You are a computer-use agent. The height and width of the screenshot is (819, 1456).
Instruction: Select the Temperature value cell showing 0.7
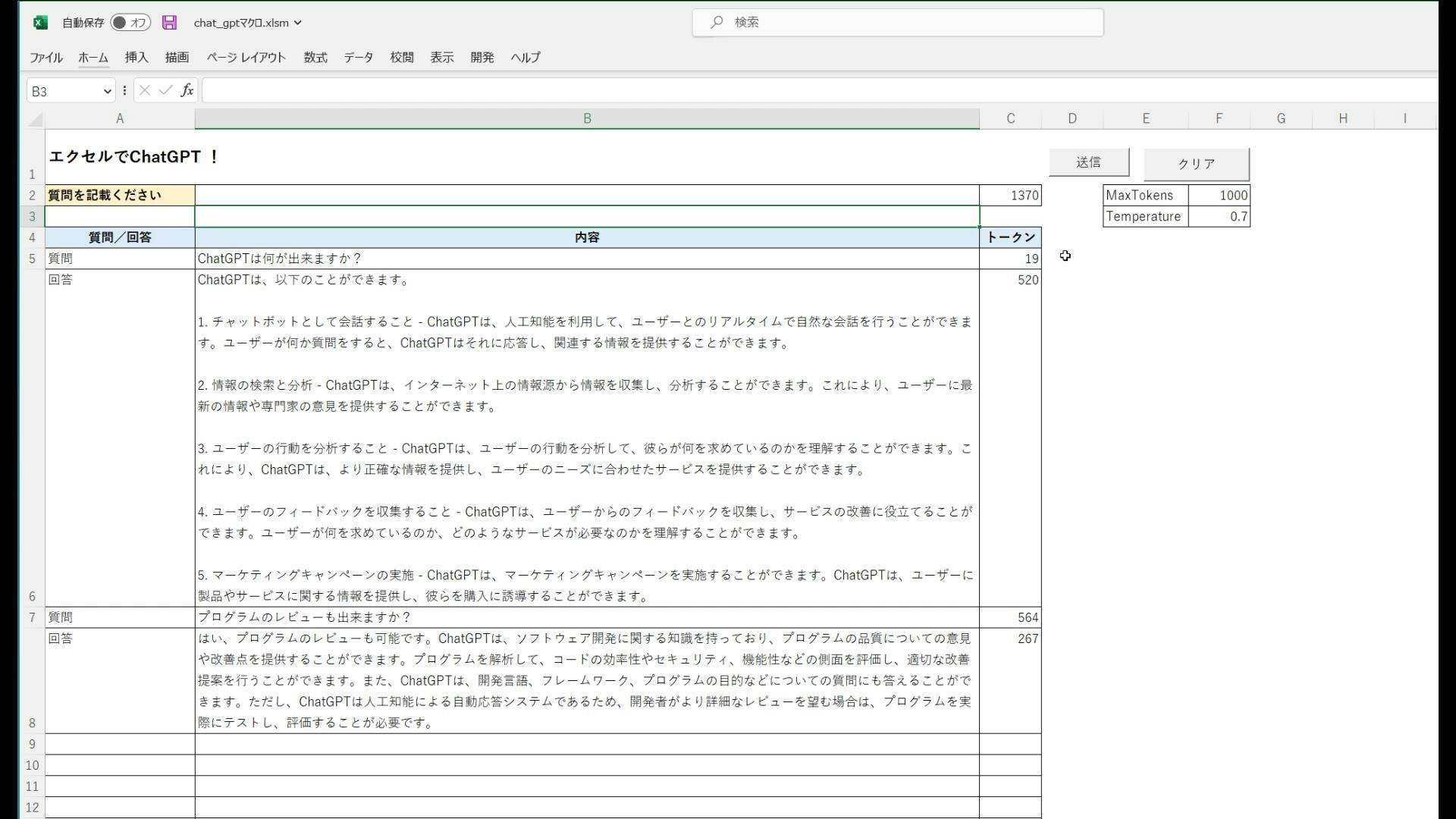(1219, 216)
